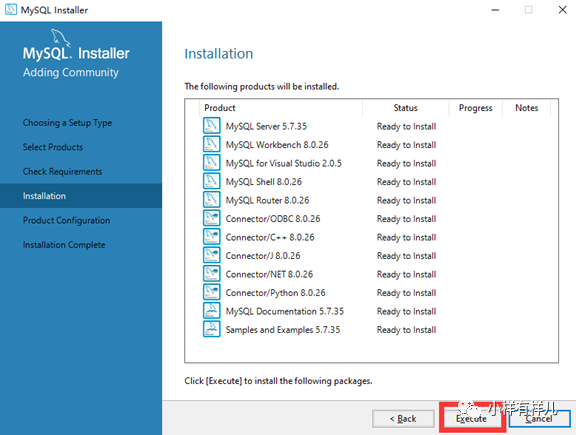Select the Connector/ODBC 8.0.26 icon

pos(212,218)
